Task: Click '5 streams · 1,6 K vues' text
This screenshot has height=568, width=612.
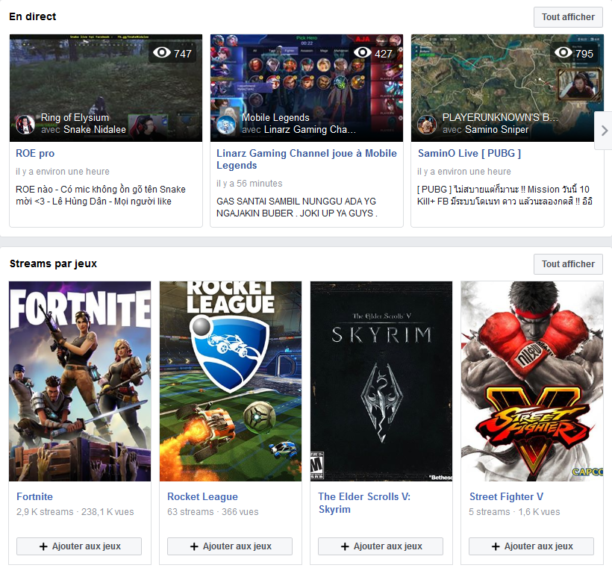Action: [x=514, y=512]
